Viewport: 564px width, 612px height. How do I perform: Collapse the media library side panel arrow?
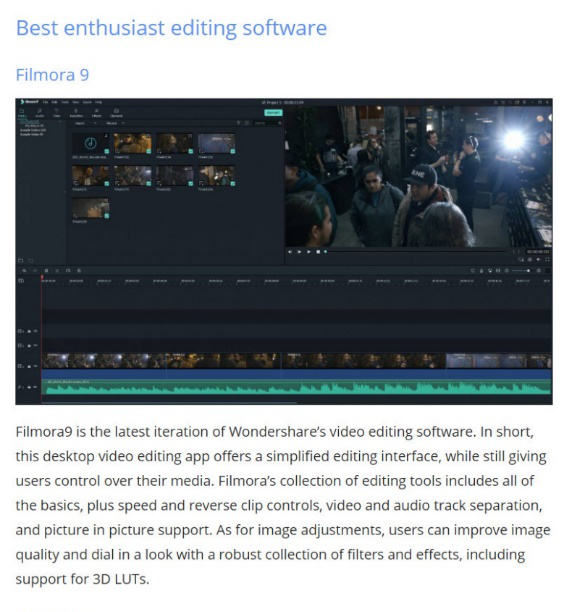(x=65, y=192)
